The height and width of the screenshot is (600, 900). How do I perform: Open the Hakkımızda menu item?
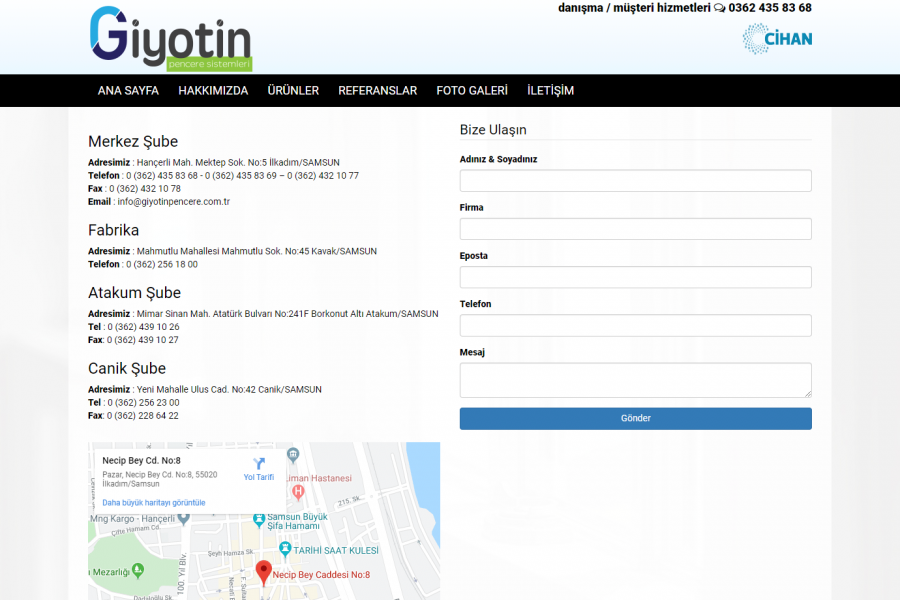tap(213, 90)
